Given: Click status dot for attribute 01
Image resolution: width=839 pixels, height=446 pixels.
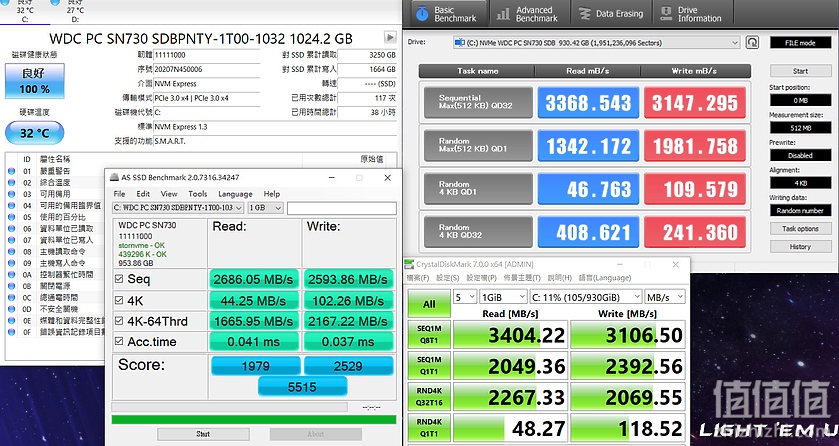Looking at the screenshot, I should pos(11,171).
